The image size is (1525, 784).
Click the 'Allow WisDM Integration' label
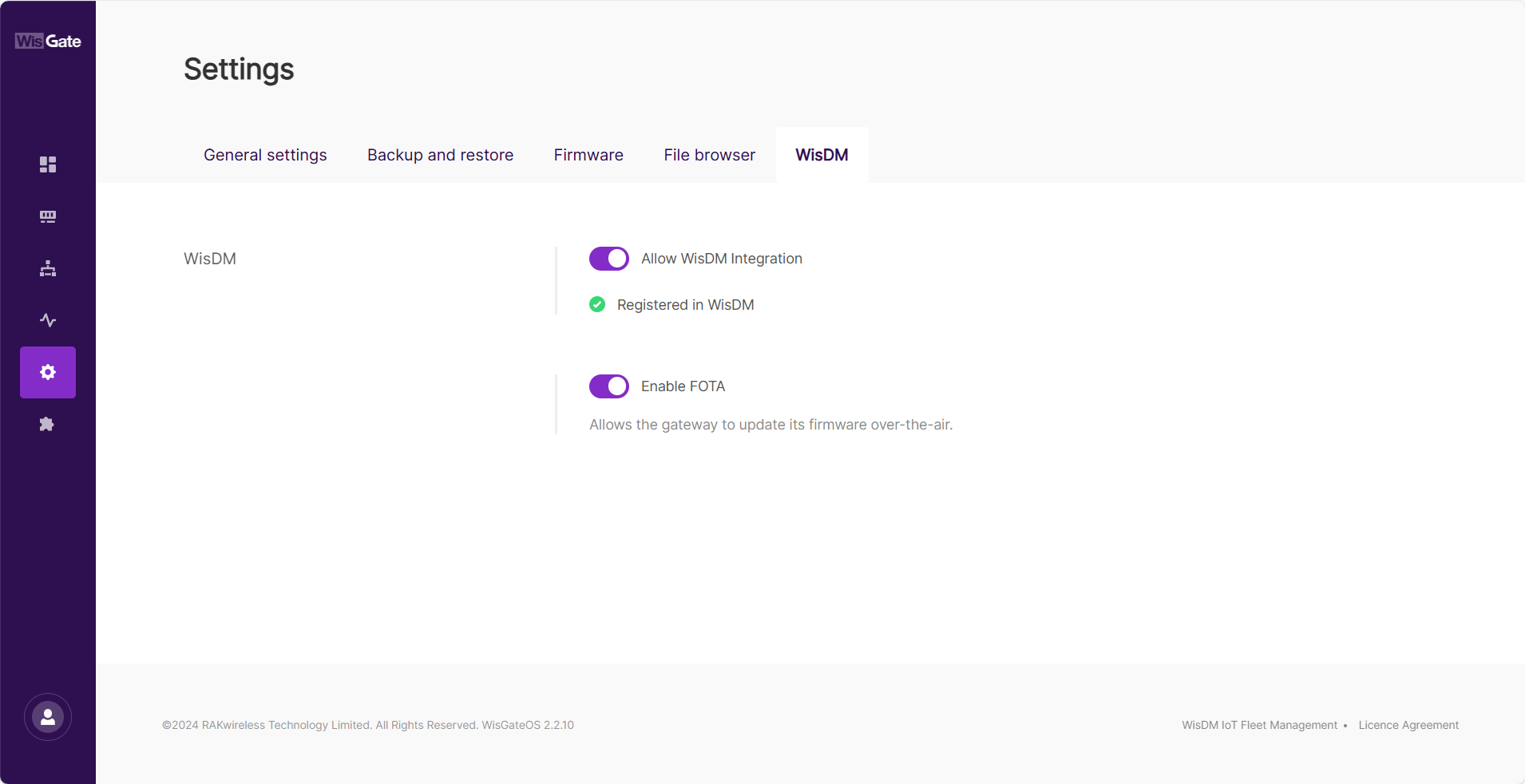point(722,259)
